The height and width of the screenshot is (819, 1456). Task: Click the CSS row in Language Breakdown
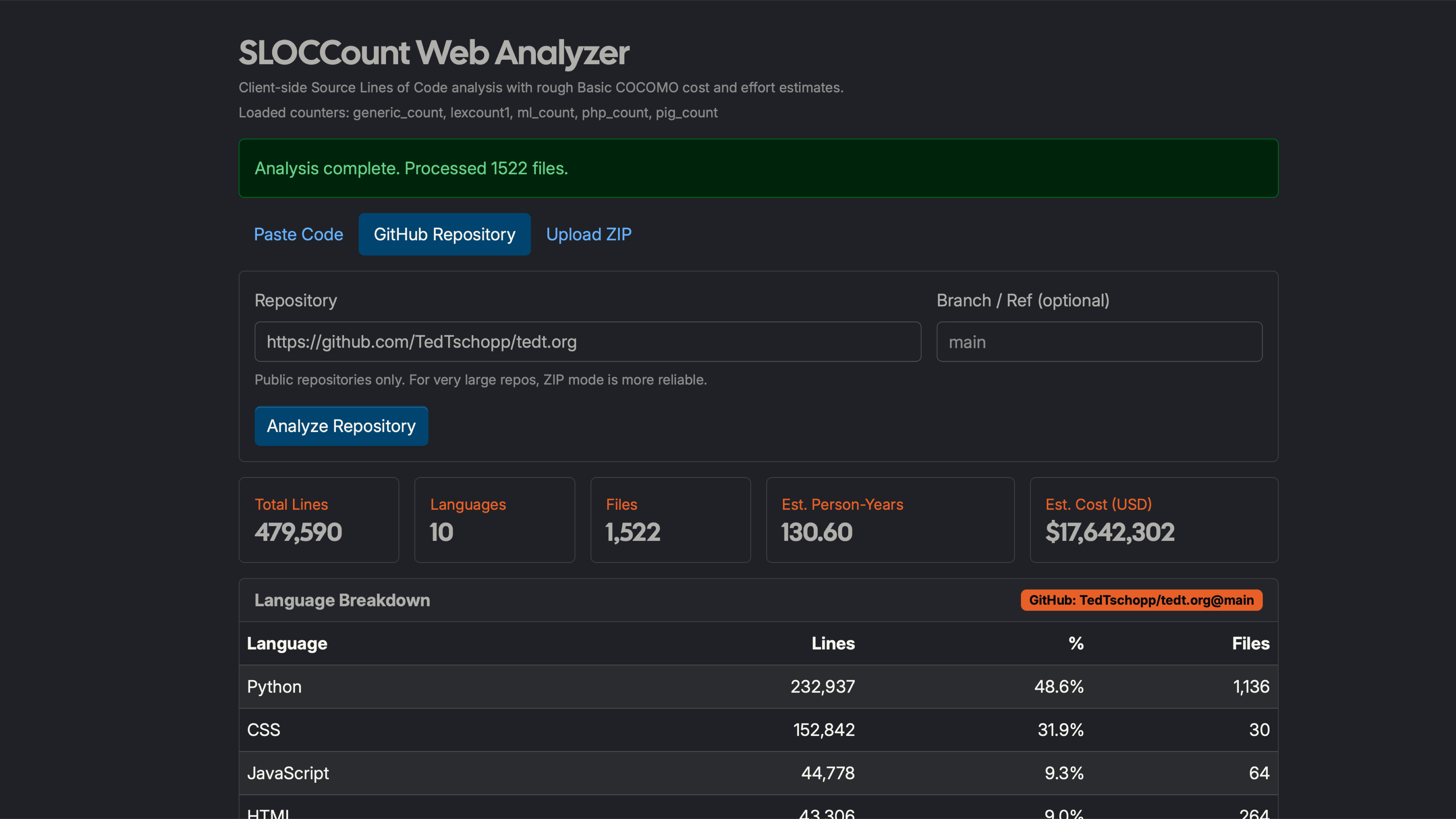(758, 730)
